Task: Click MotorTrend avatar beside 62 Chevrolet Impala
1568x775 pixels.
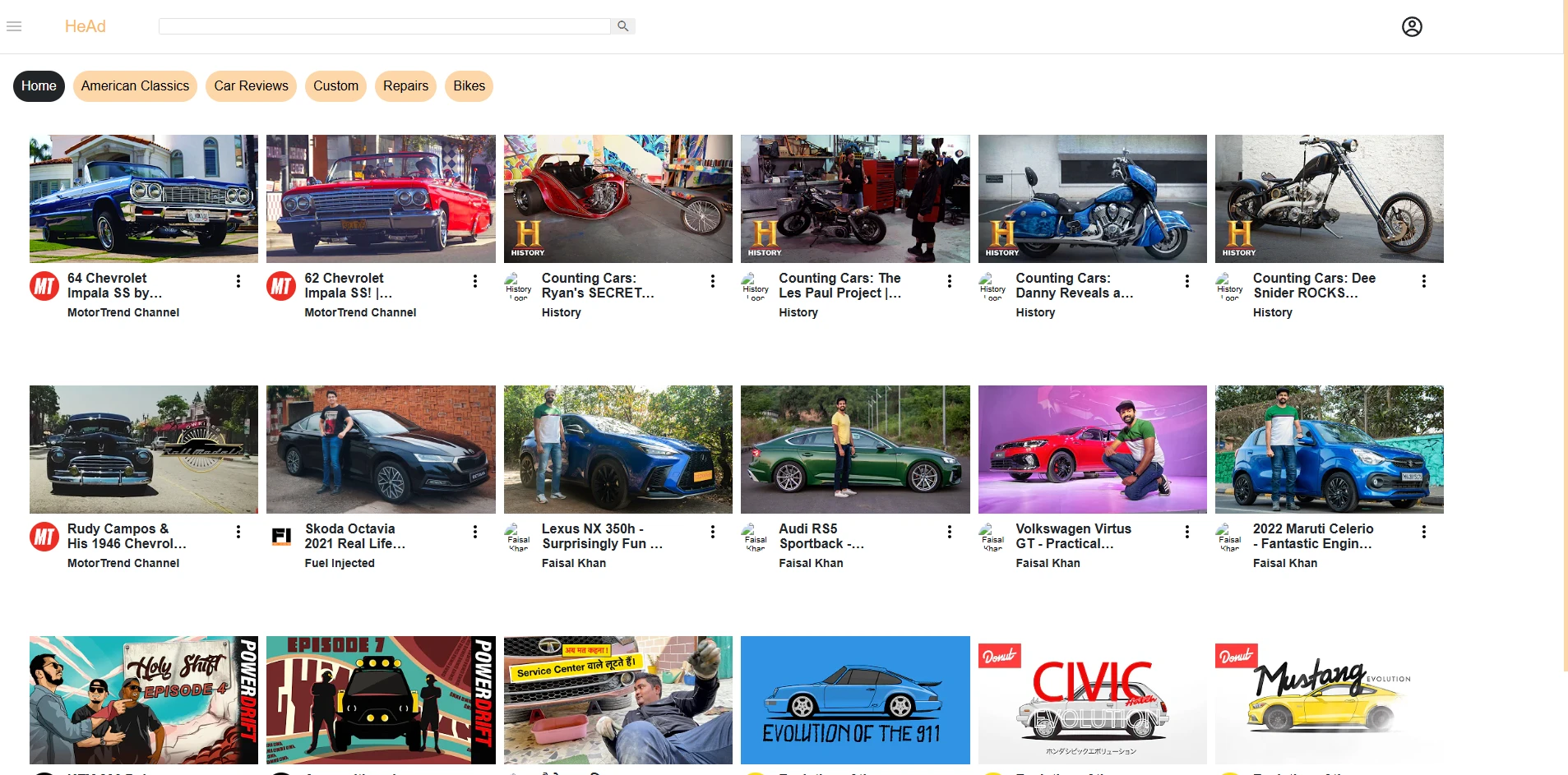Action: [281, 286]
